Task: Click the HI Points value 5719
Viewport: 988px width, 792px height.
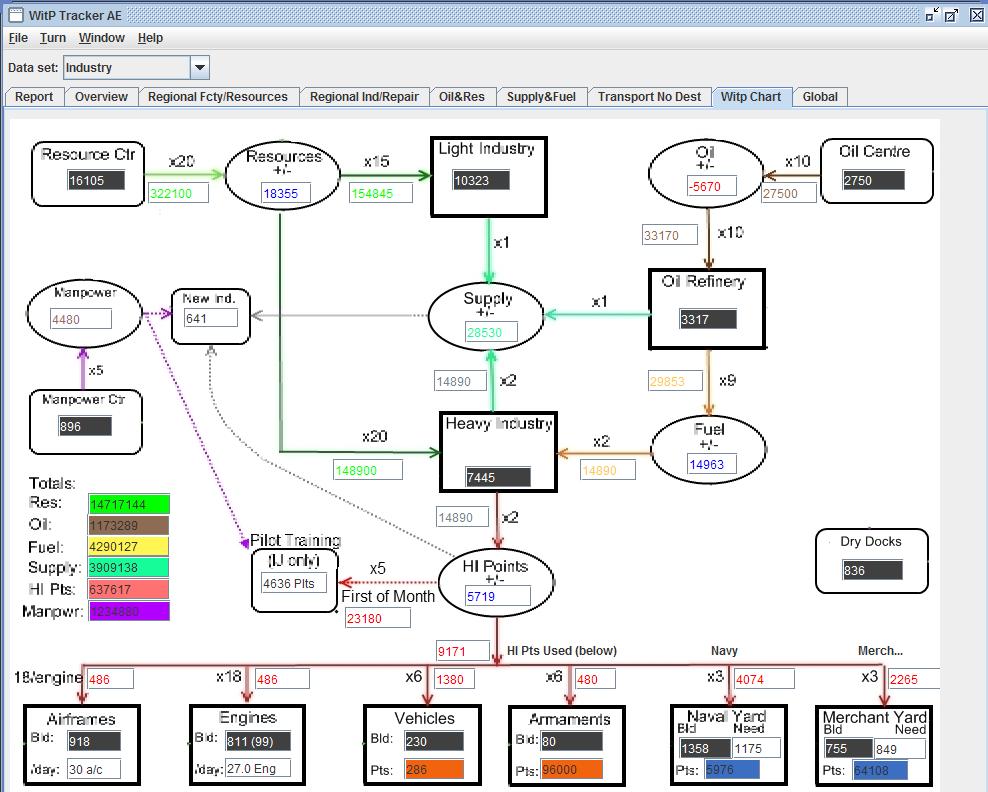Action: click(x=497, y=596)
